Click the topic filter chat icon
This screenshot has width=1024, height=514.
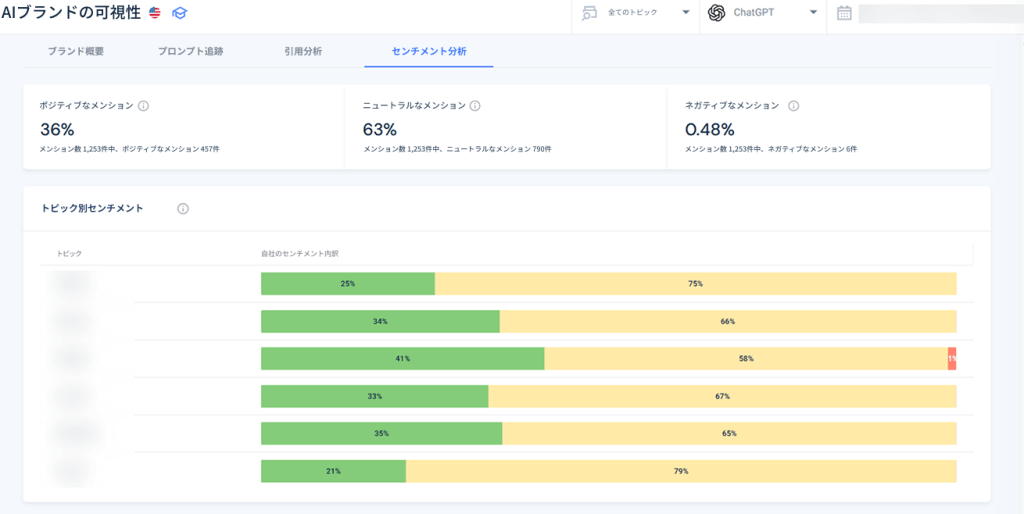click(590, 12)
